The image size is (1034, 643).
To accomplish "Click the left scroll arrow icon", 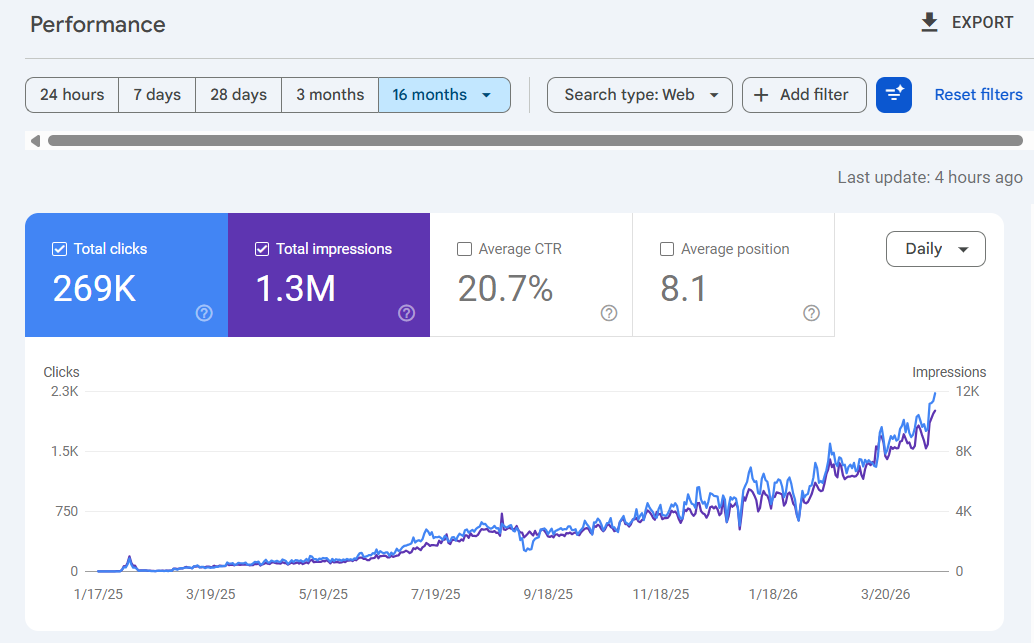I will click(35, 141).
